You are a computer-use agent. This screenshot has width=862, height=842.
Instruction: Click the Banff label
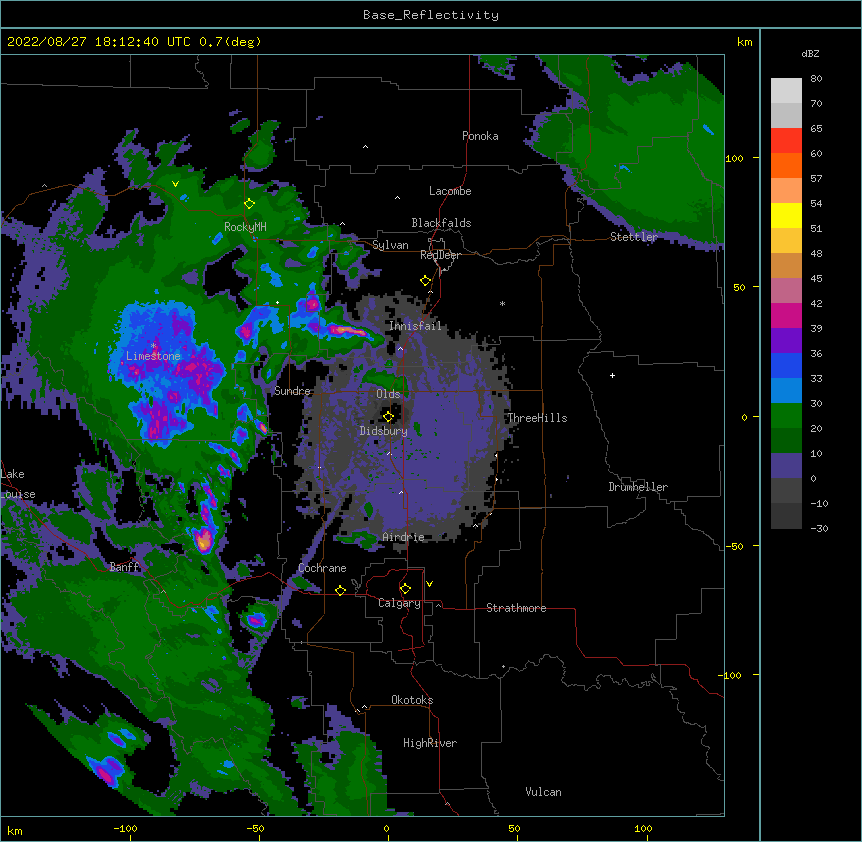pyautogui.click(x=124, y=567)
